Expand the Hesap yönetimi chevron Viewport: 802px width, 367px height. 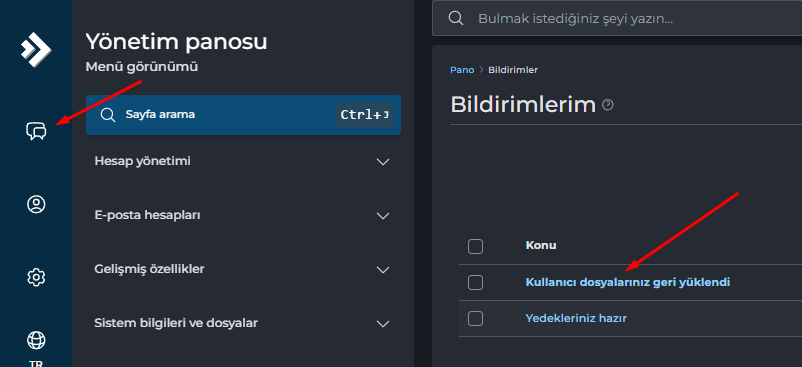coord(383,162)
